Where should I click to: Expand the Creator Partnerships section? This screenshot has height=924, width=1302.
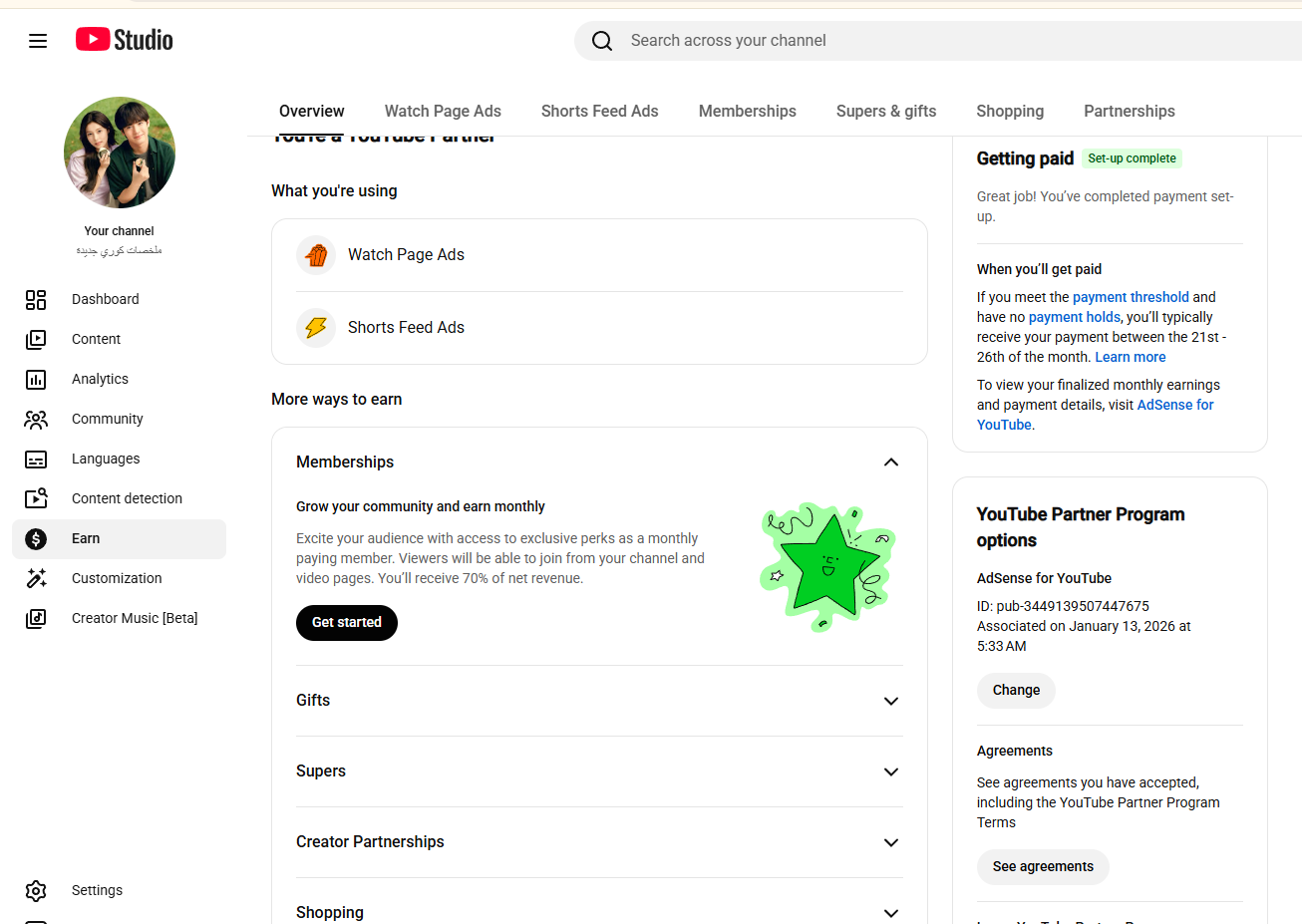pyautogui.click(x=891, y=842)
